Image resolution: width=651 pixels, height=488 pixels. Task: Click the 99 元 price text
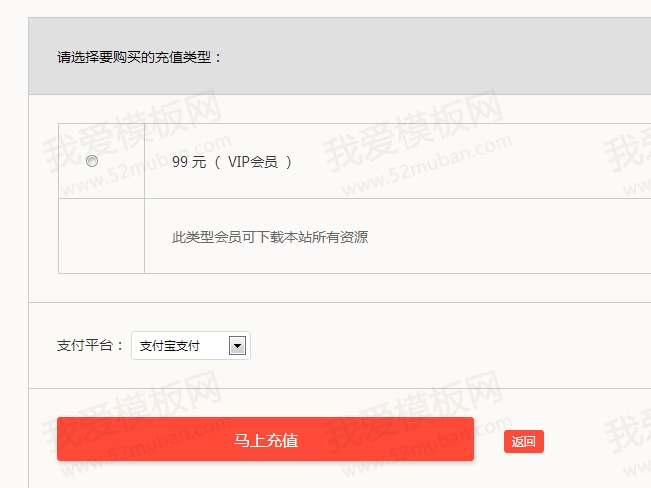click(x=189, y=162)
